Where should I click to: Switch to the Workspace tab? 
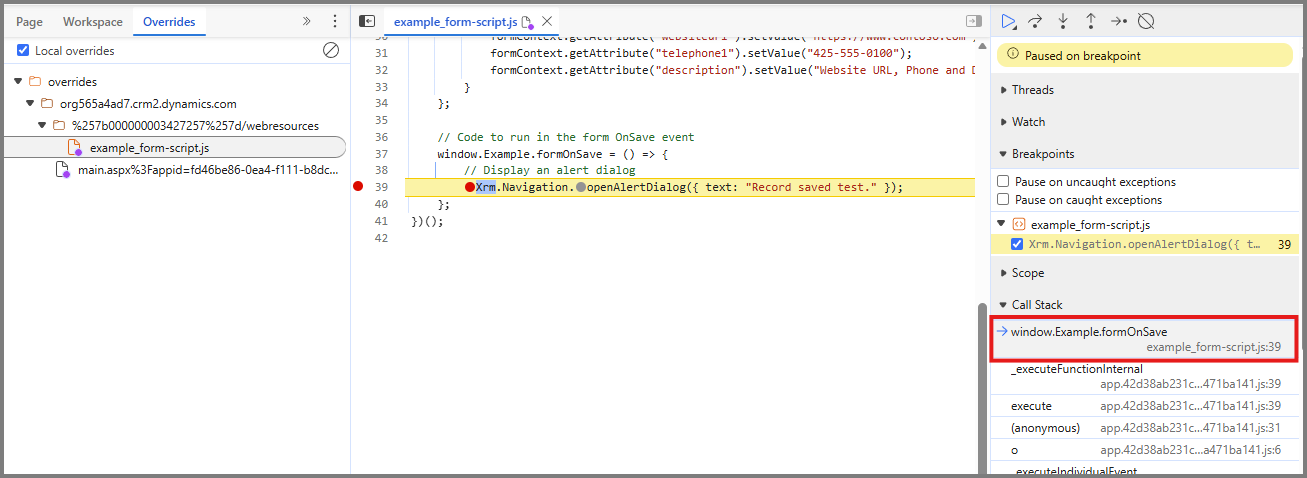pyautogui.click(x=93, y=21)
